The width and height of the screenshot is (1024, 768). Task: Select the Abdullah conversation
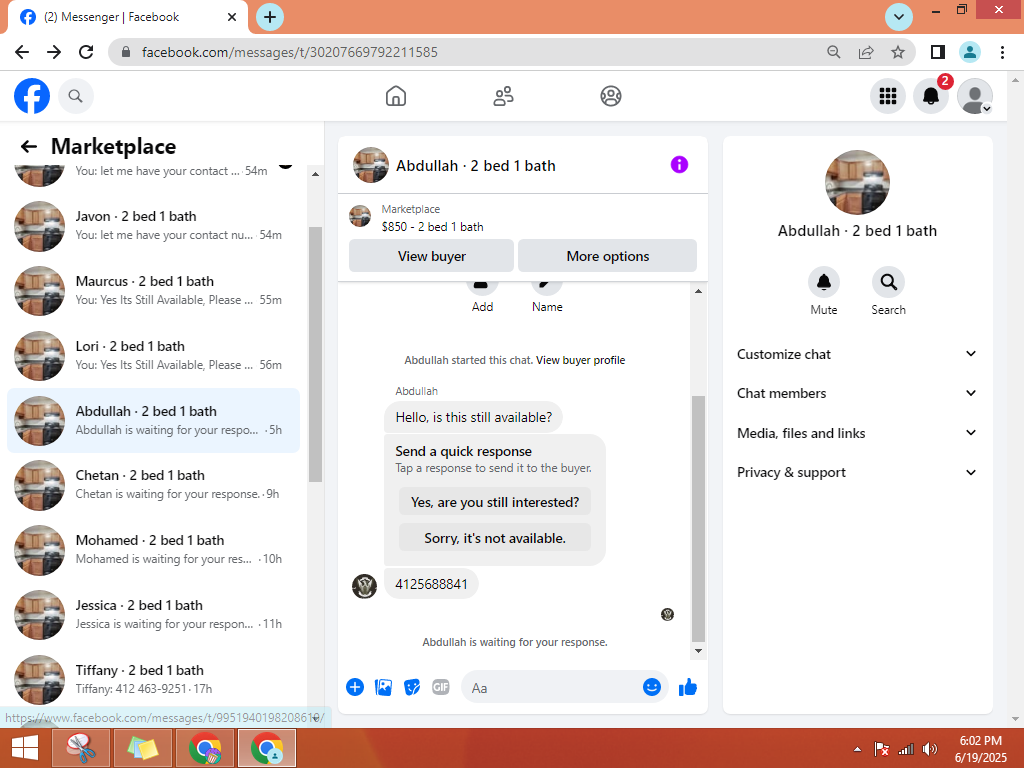coord(153,421)
